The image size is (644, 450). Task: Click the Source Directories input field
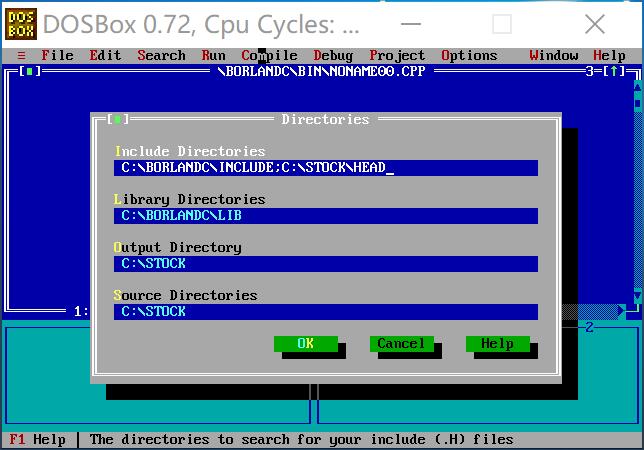coord(326,312)
